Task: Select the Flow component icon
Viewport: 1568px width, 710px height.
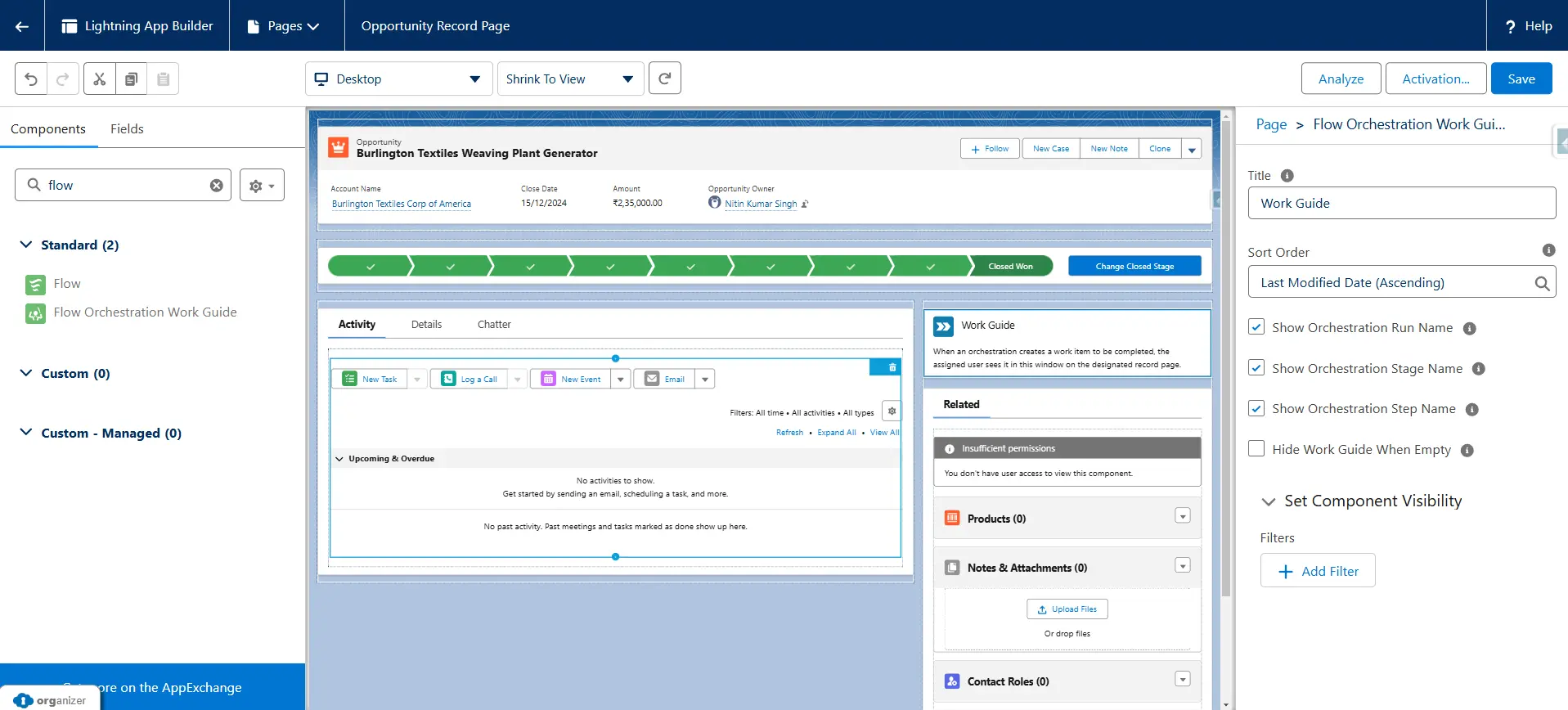Action: click(x=35, y=285)
